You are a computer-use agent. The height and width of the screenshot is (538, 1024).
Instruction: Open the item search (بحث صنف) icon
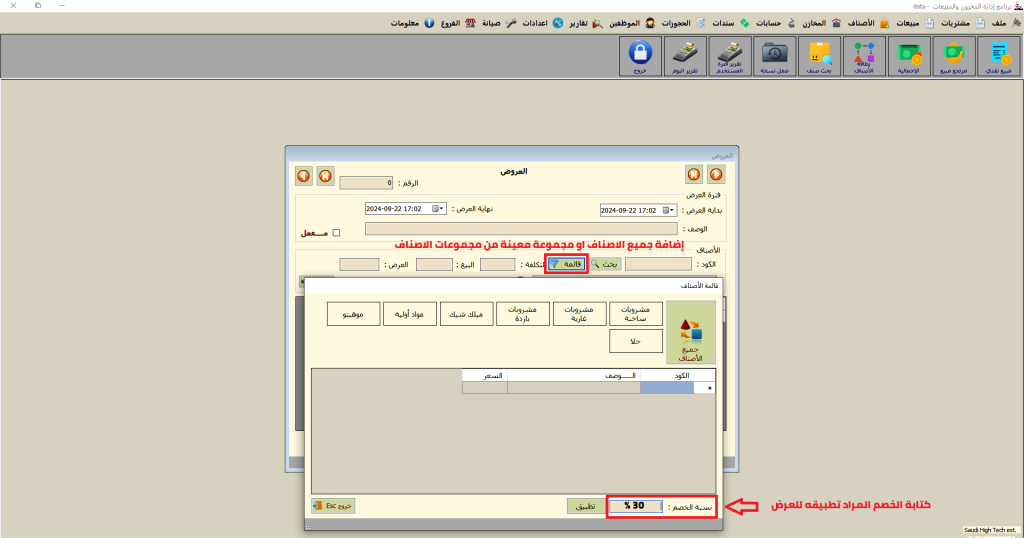tap(819, 56)
